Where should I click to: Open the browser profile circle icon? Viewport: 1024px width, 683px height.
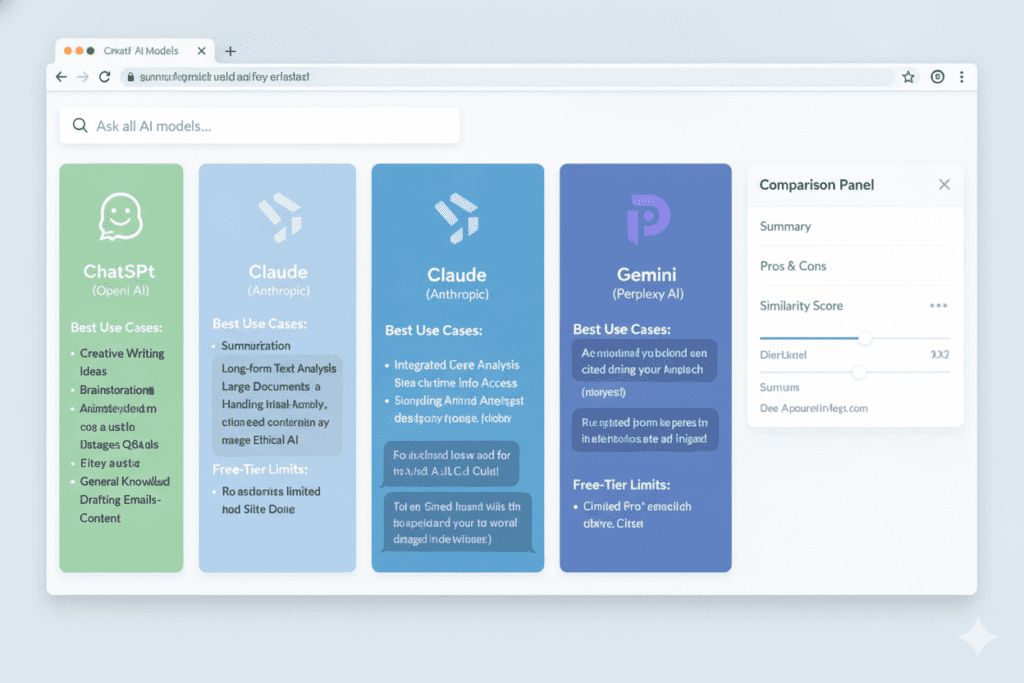pos(937,77)
